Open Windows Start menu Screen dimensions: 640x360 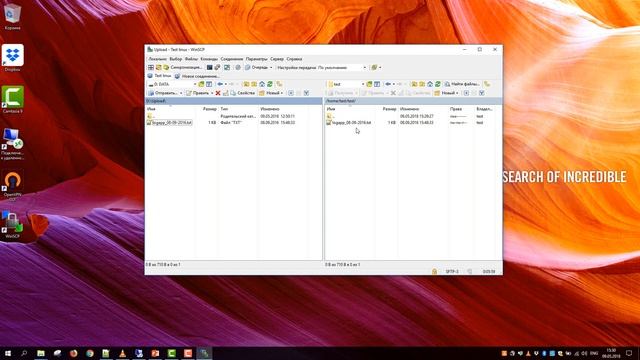[8, 353]
